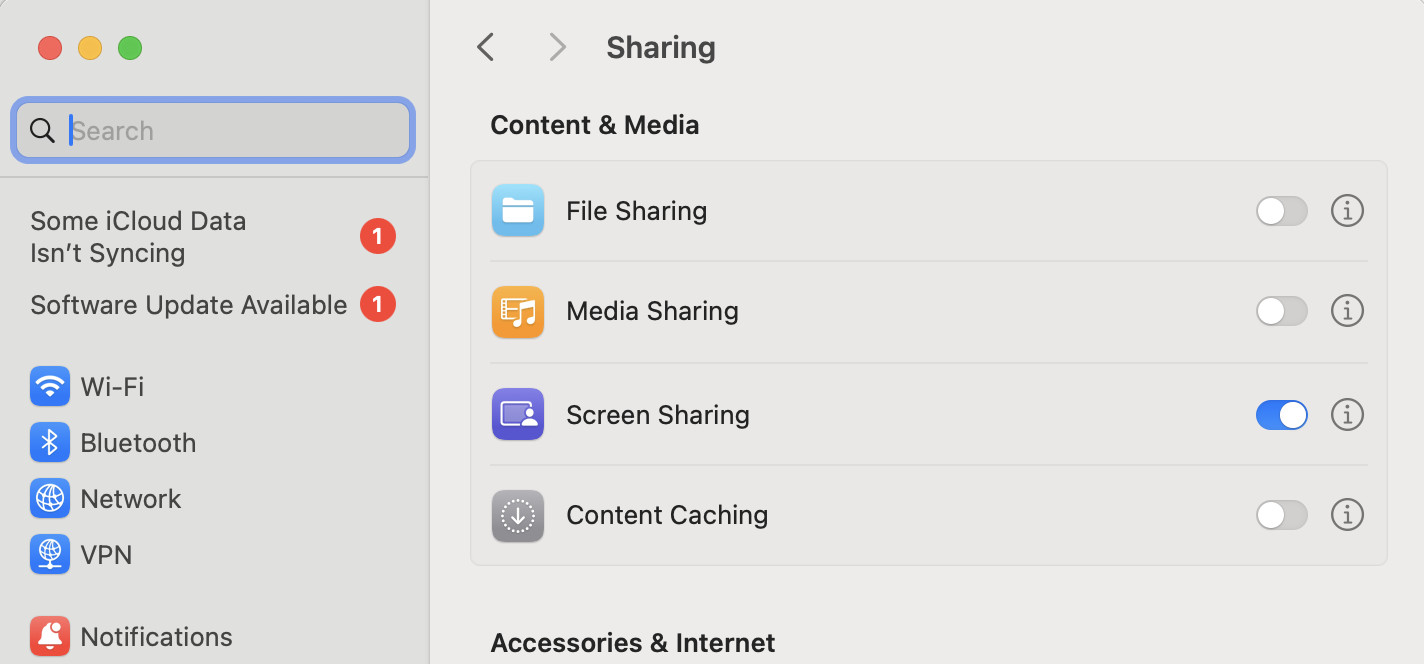Click the Screen Sharing purple icon

pyautogui.click(x=517, y=414)
